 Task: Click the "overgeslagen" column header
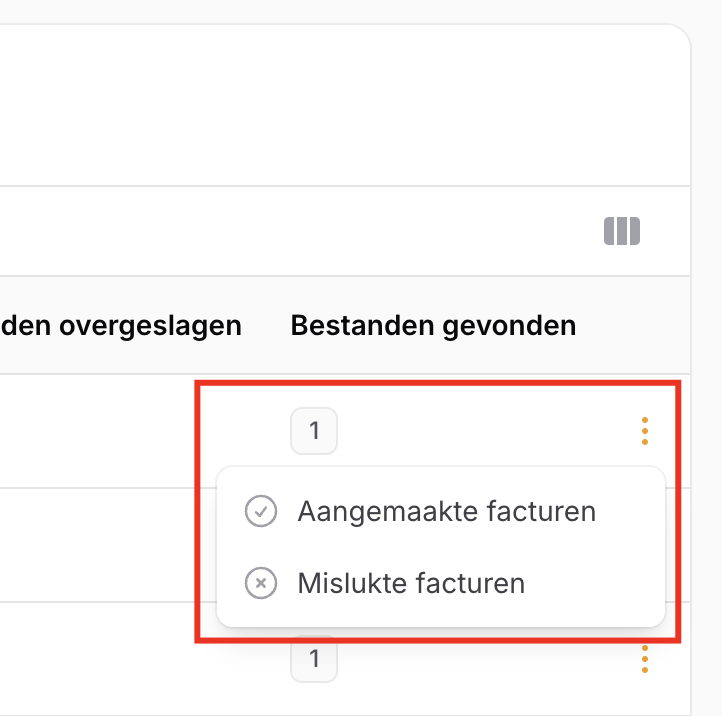121,325
